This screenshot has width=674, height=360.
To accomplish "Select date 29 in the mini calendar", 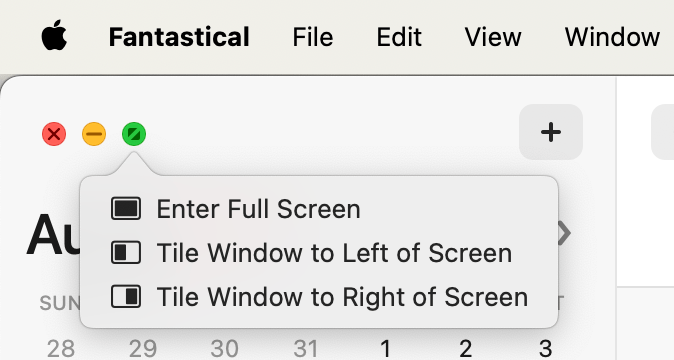I will 143,349.
